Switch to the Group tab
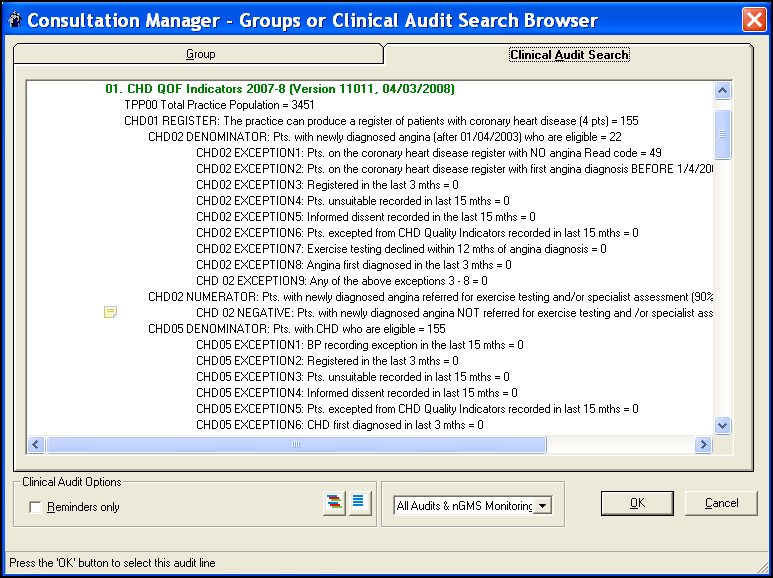 200,54
